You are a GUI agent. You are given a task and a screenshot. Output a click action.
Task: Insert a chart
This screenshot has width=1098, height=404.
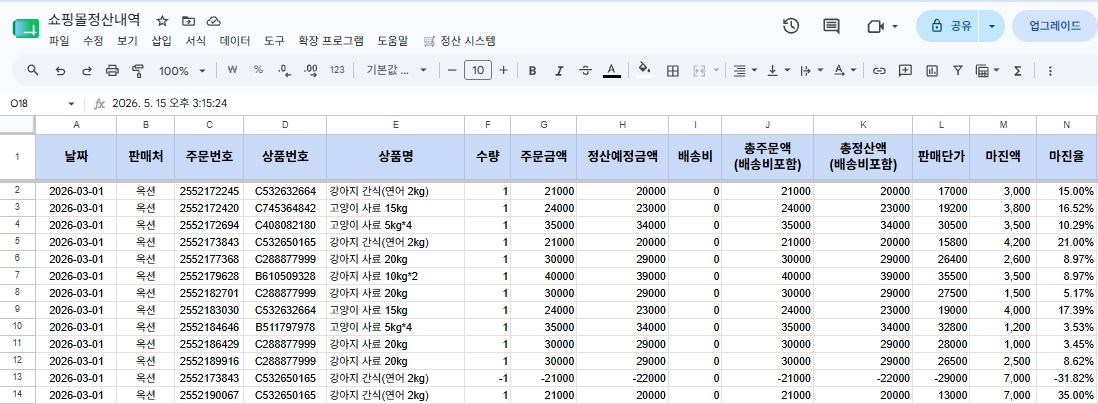[932, 70]
